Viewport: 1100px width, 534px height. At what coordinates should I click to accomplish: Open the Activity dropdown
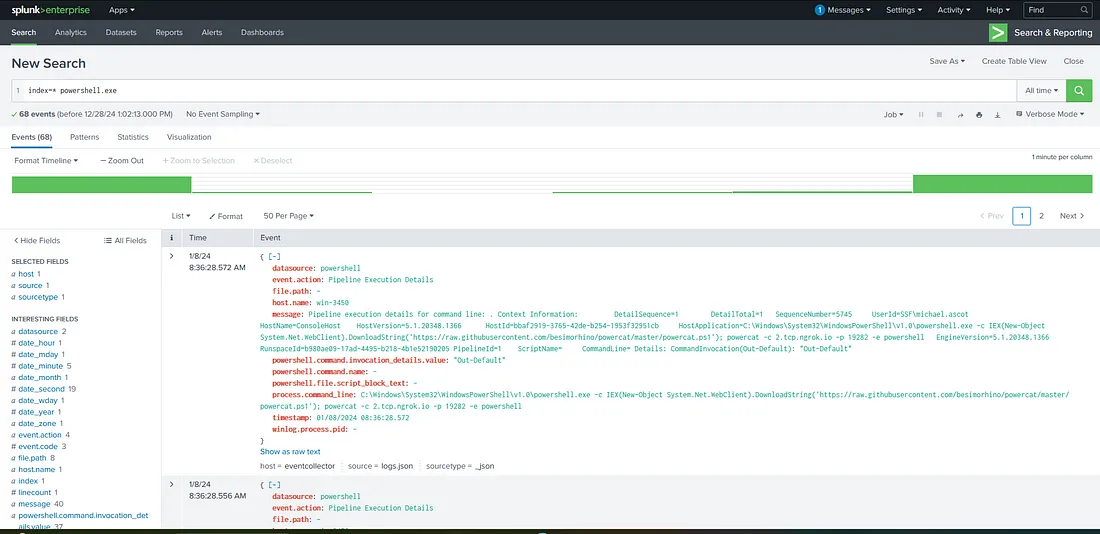pos(954,10)
